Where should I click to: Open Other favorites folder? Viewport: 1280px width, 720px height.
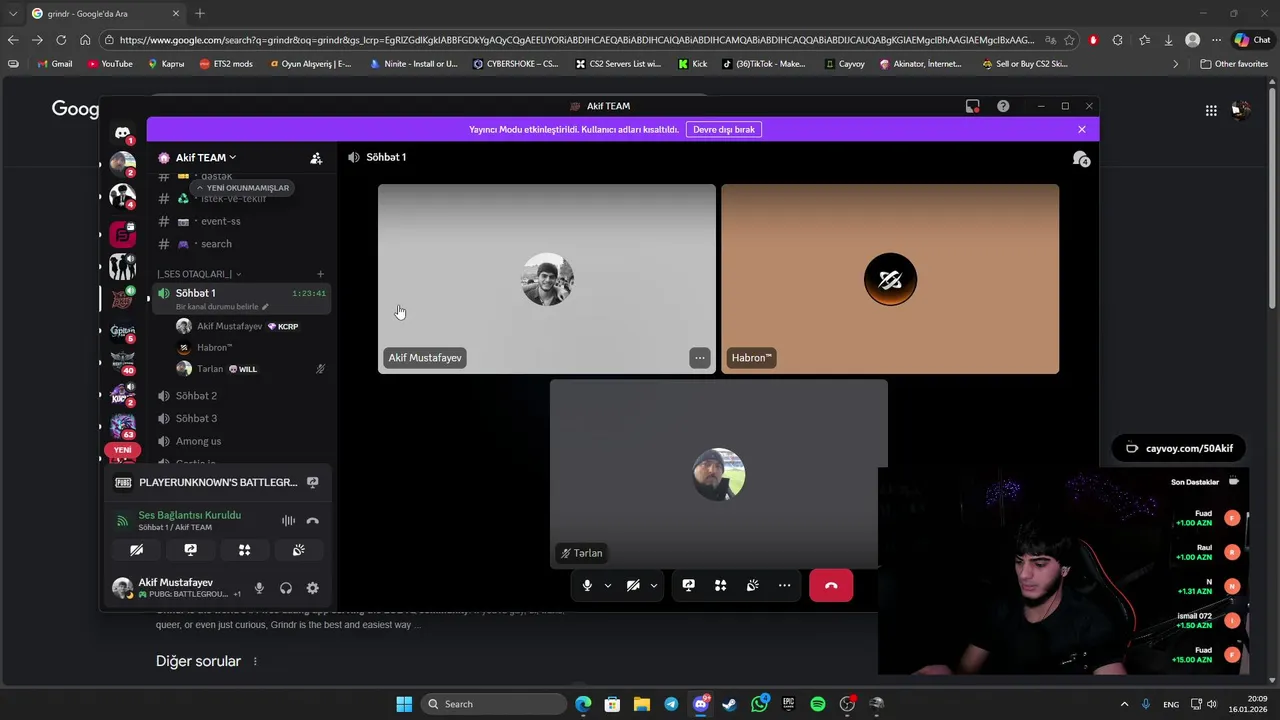point(1234,64)
